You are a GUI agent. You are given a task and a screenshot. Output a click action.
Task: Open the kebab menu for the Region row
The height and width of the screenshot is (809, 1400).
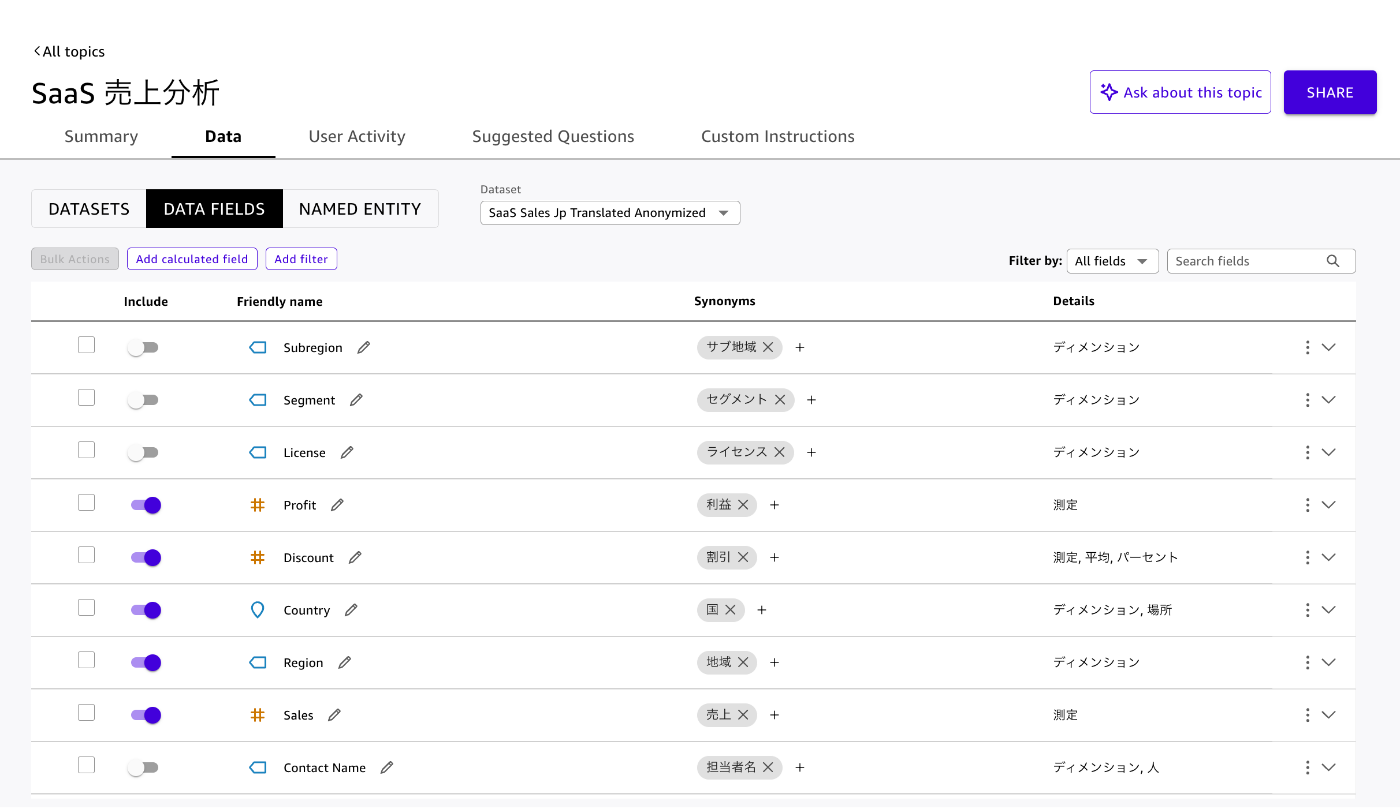(1307, 663)
